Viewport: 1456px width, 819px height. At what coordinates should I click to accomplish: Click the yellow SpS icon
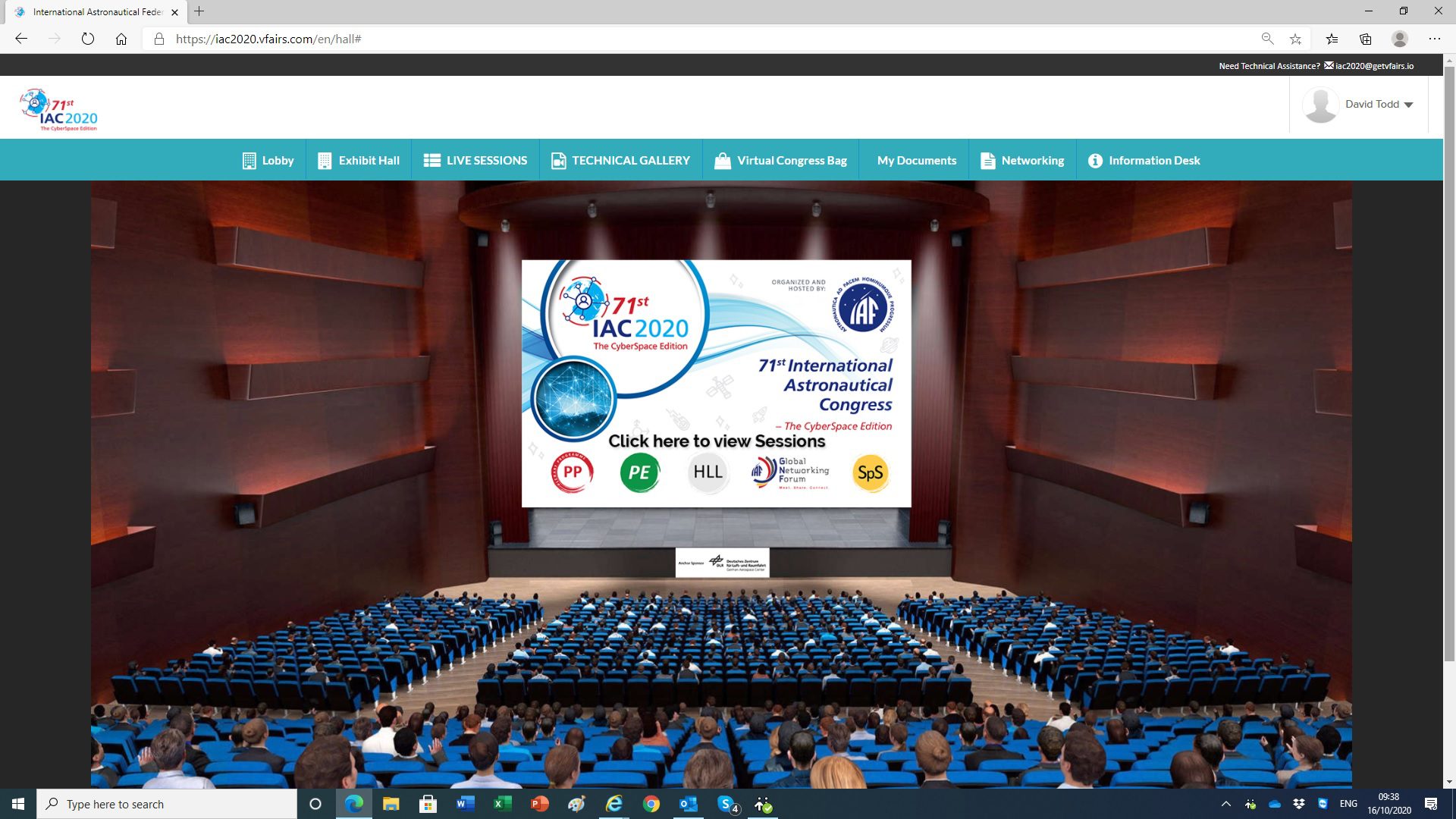click(870, 472)
